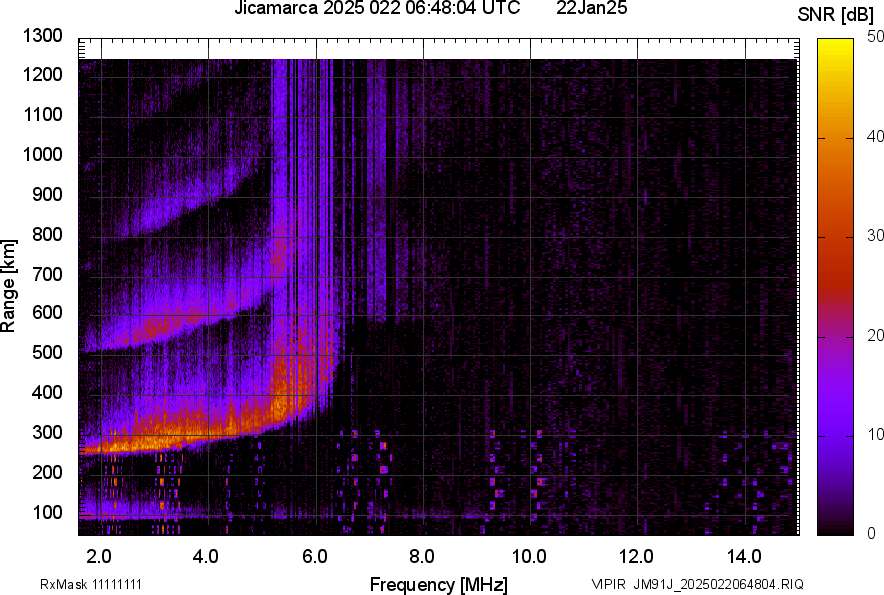Click the 14.0 tick on the frequency axis
The height and width of the screenshot is (595, 884).
[745, 556]
